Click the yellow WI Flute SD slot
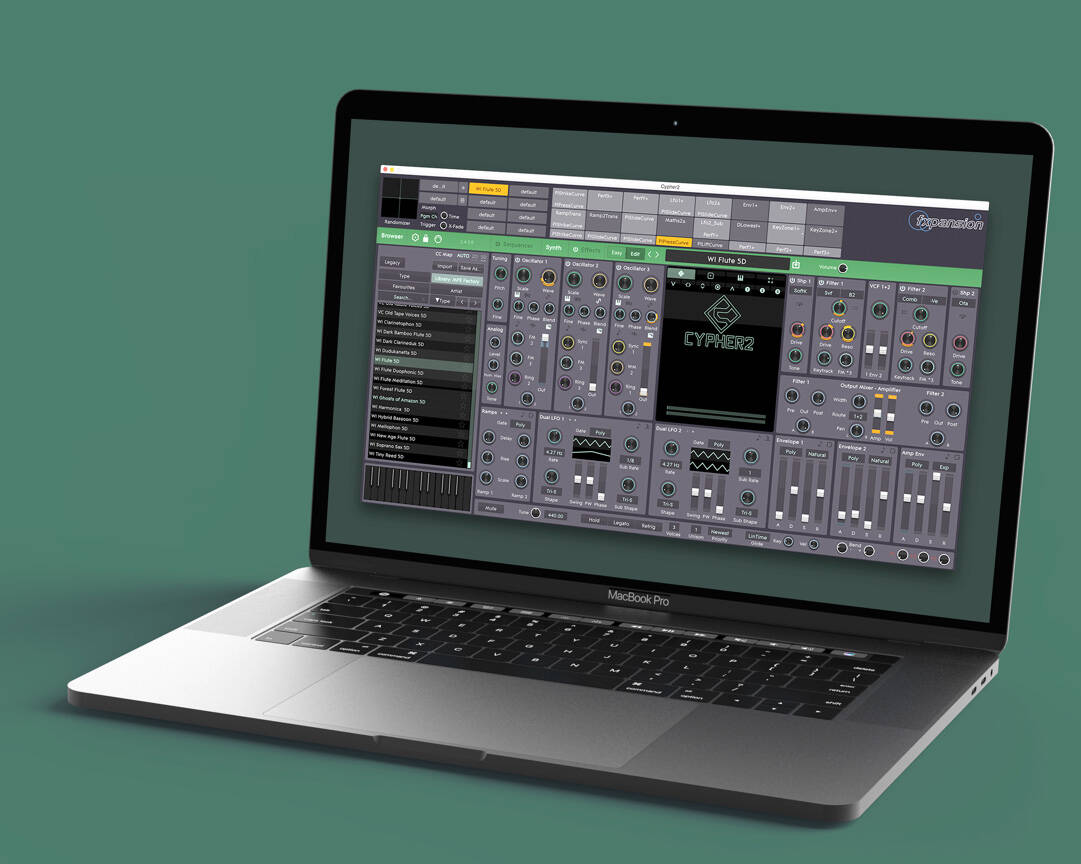Screen dimensions: 1081x864 489,189
